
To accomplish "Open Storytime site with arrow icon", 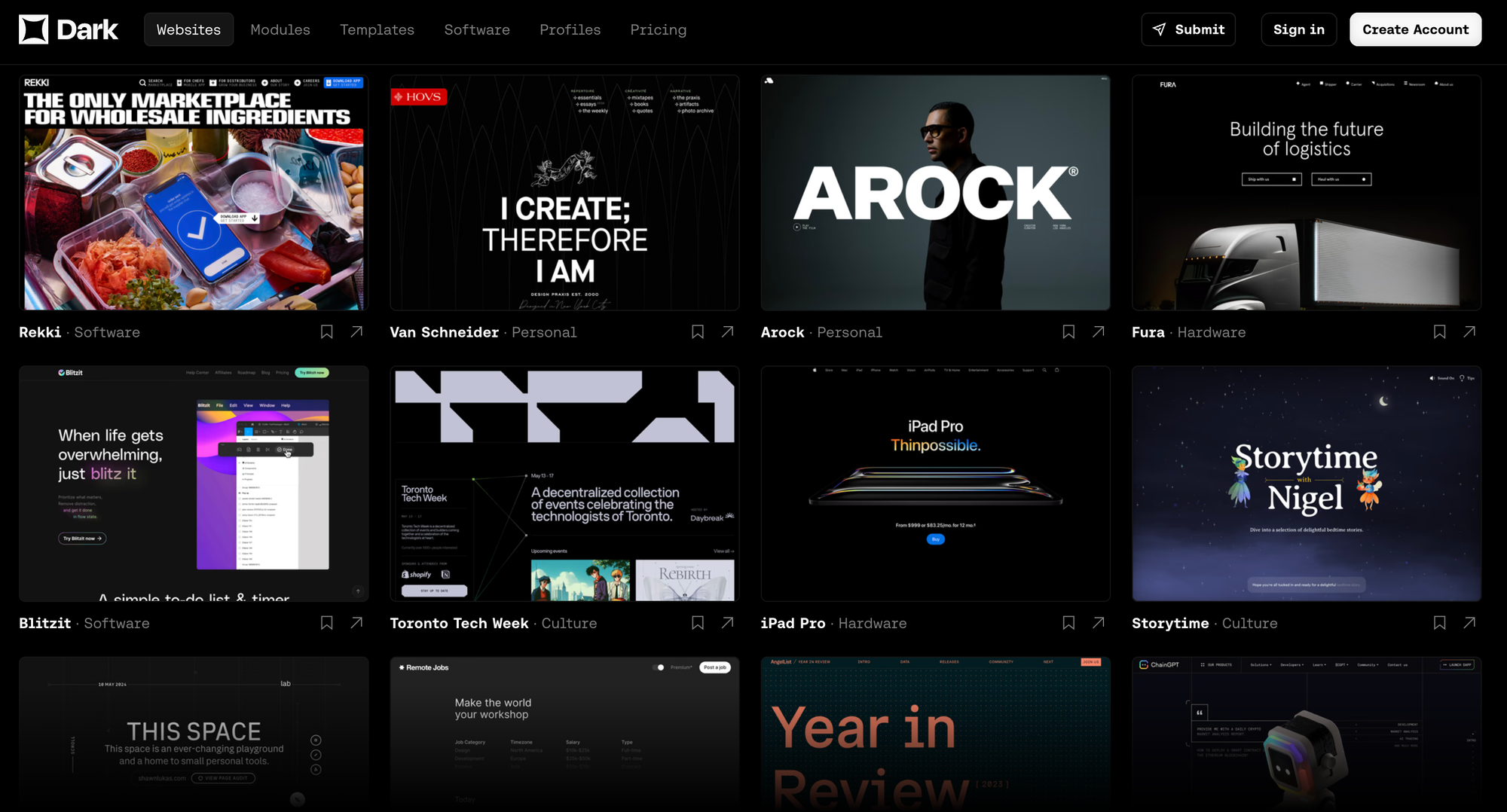I will click(x=1469, y=623).
